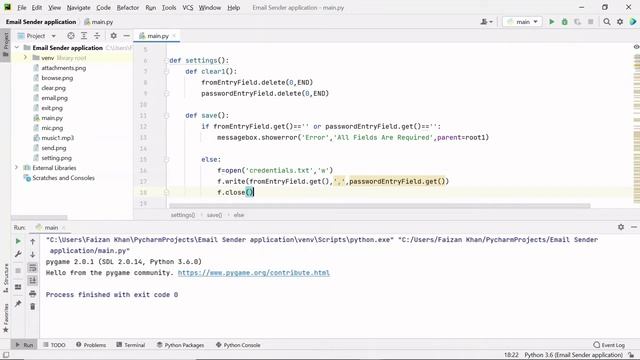Image resolution: width=640 pixels, height=360 pixels.
Task: Open Project panel options gear
Action: click(113, 36)
